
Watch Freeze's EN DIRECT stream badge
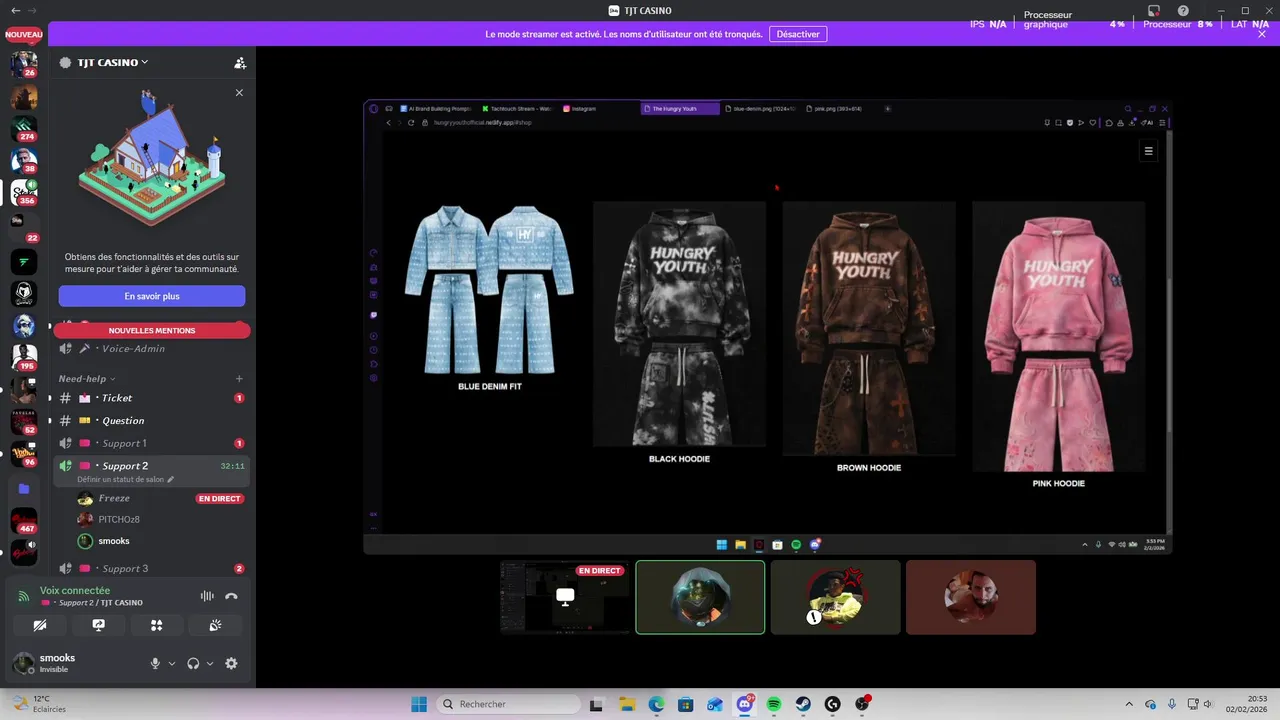pyautogui.click(x=219, y=498)
